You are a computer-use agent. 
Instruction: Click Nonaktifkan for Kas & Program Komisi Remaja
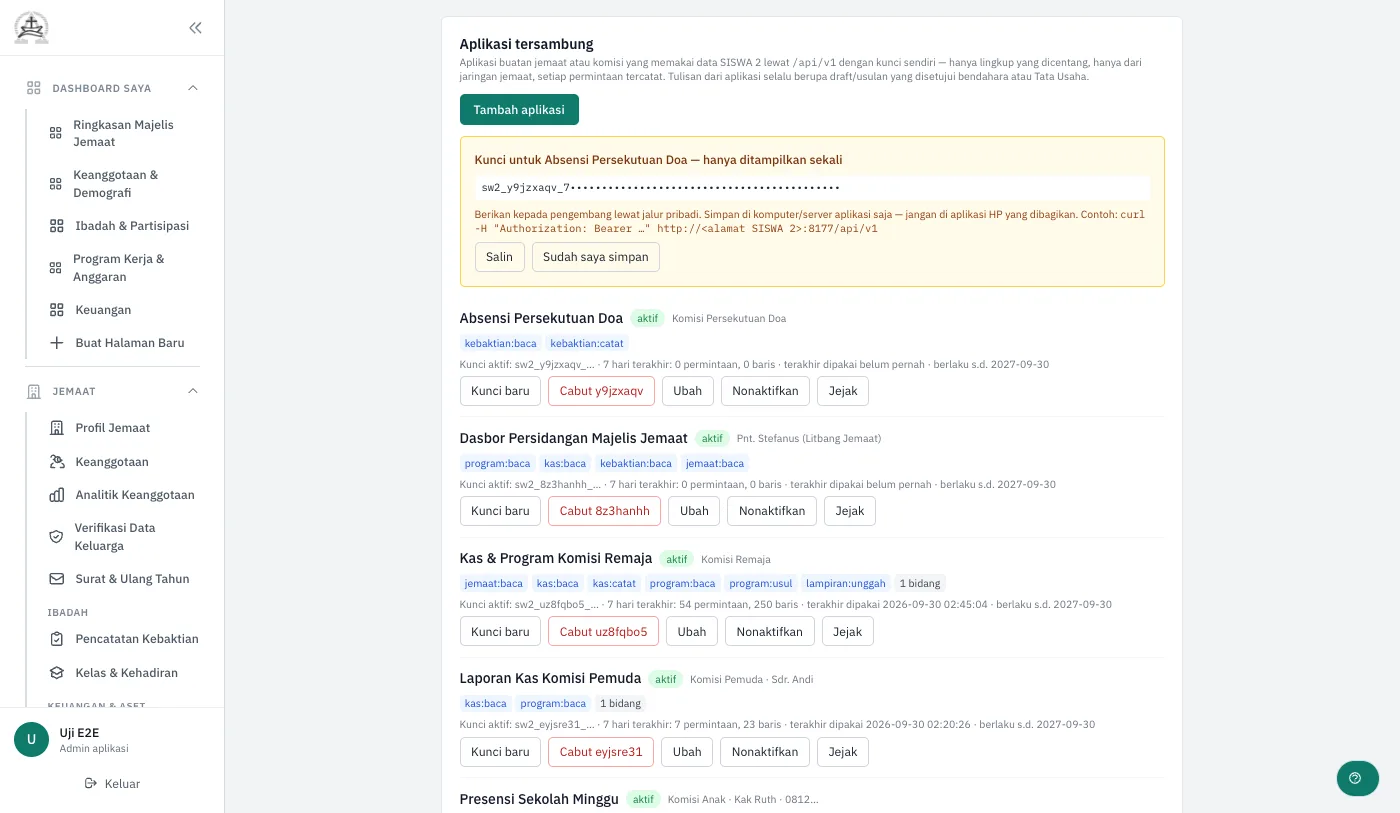(770, 631)
